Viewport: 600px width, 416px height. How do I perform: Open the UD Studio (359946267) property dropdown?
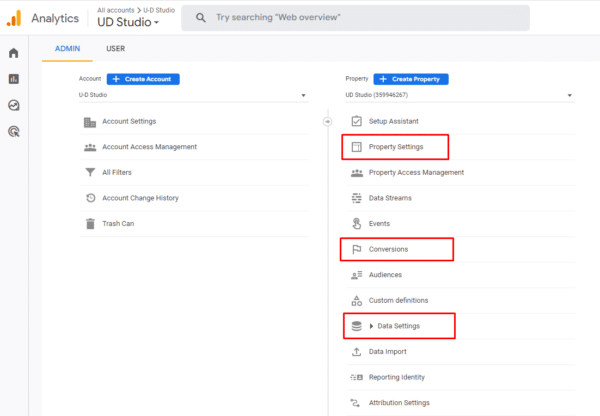(460, 95)
